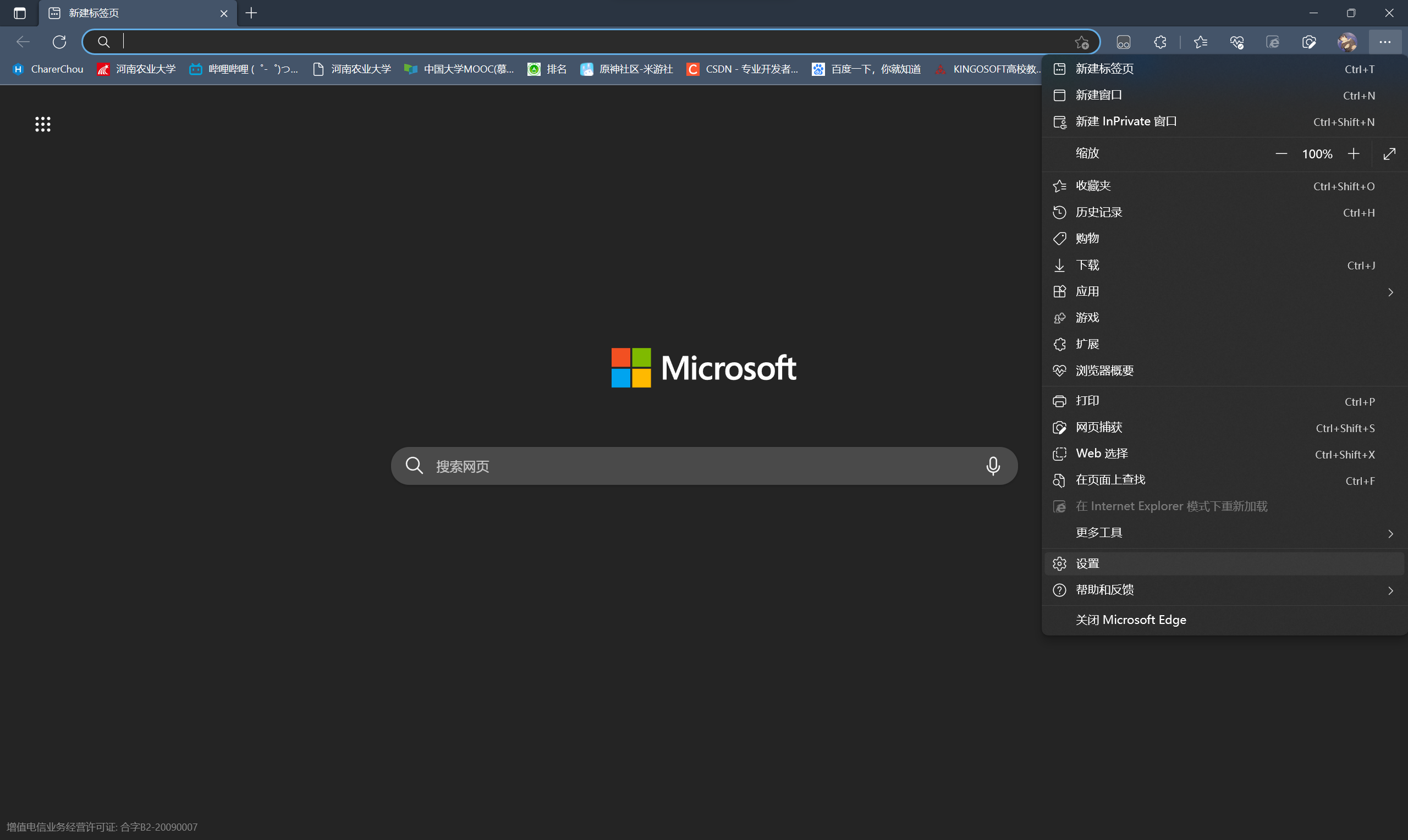This screenshot has height=840, width=1408.
Task: Select 新建标签页 in the menu
Action: pos(1224,69)
